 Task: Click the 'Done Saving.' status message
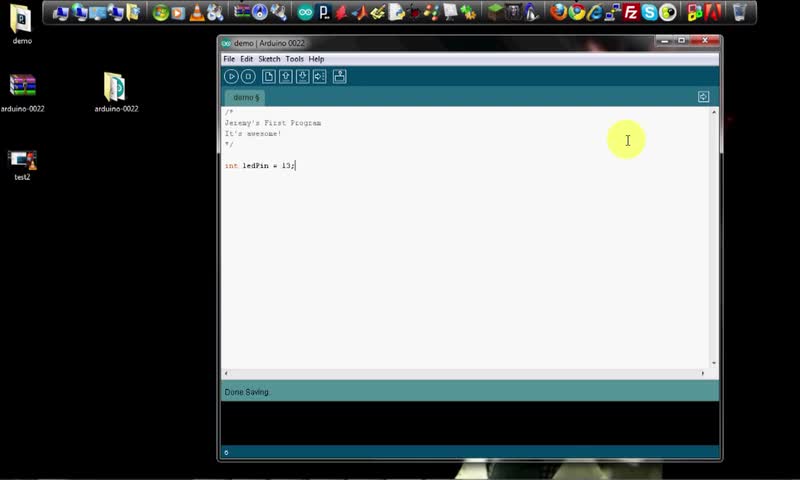(x=247, y=392)
